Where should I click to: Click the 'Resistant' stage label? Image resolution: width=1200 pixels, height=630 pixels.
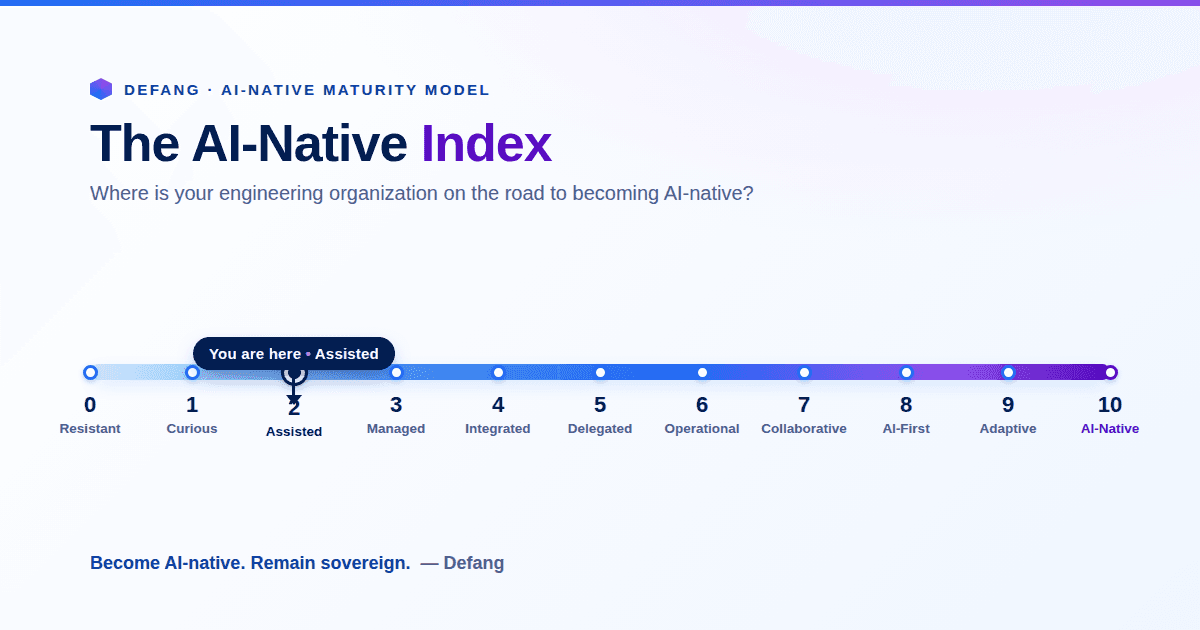(x=90, y=428)
